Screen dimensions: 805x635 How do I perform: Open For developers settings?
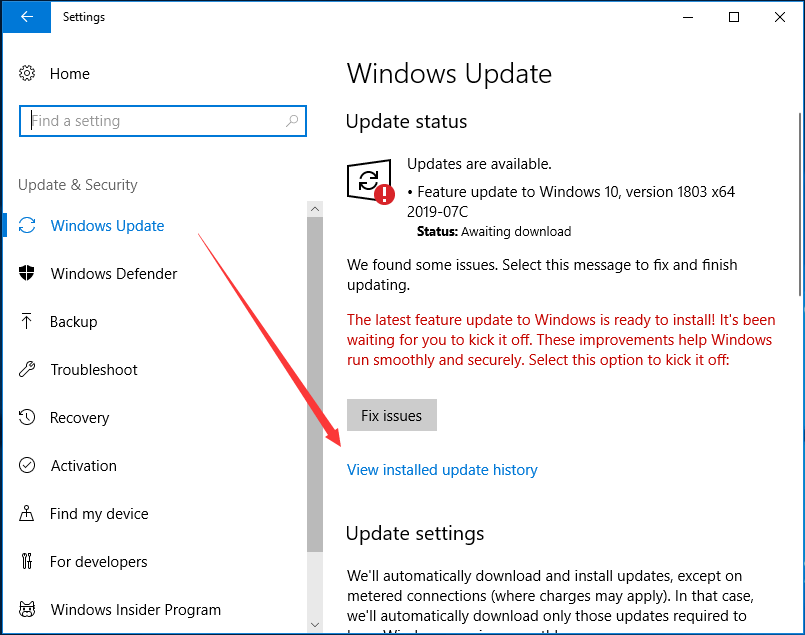(x=99, y=562)
